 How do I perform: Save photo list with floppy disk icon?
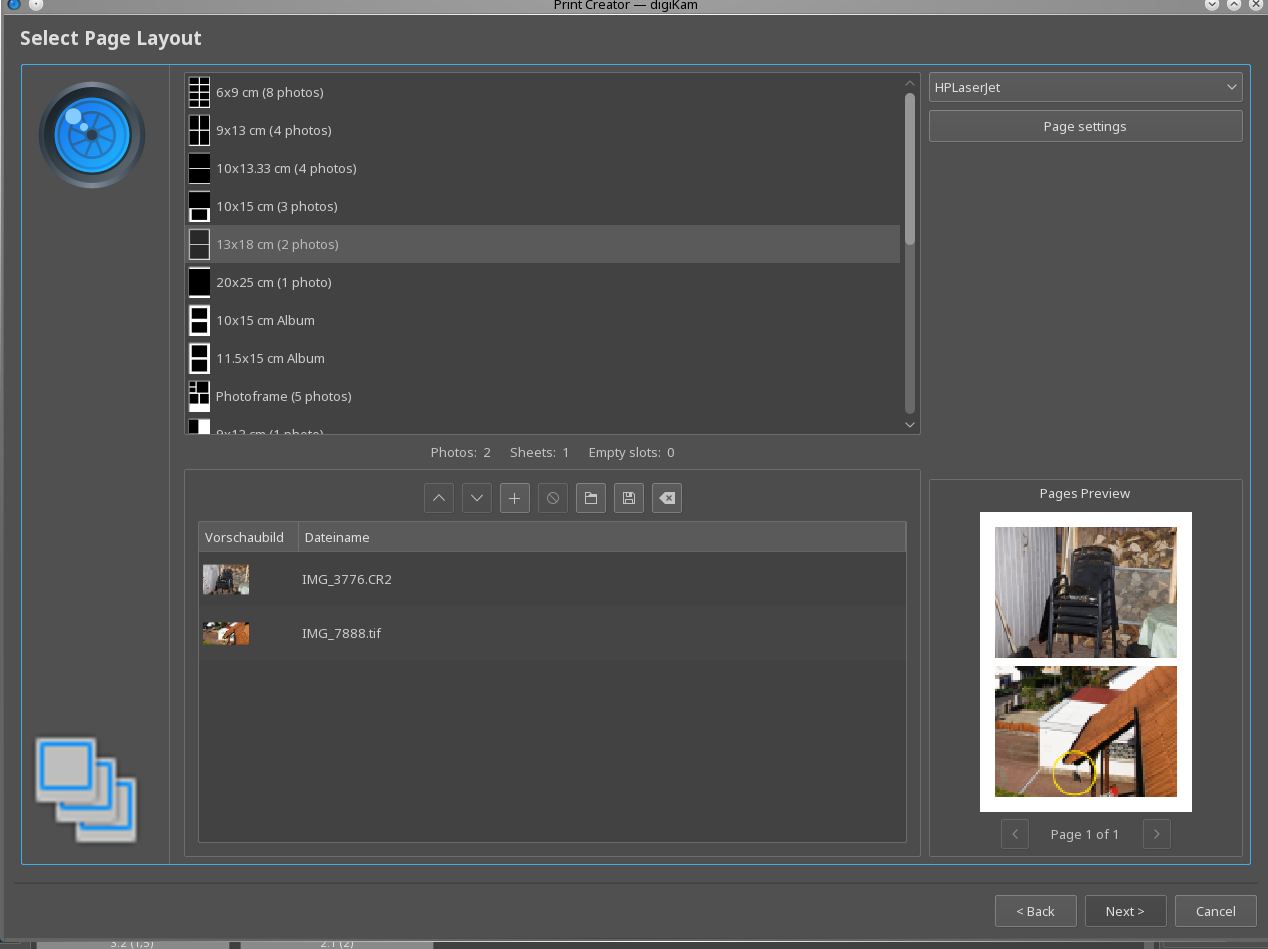629,498
